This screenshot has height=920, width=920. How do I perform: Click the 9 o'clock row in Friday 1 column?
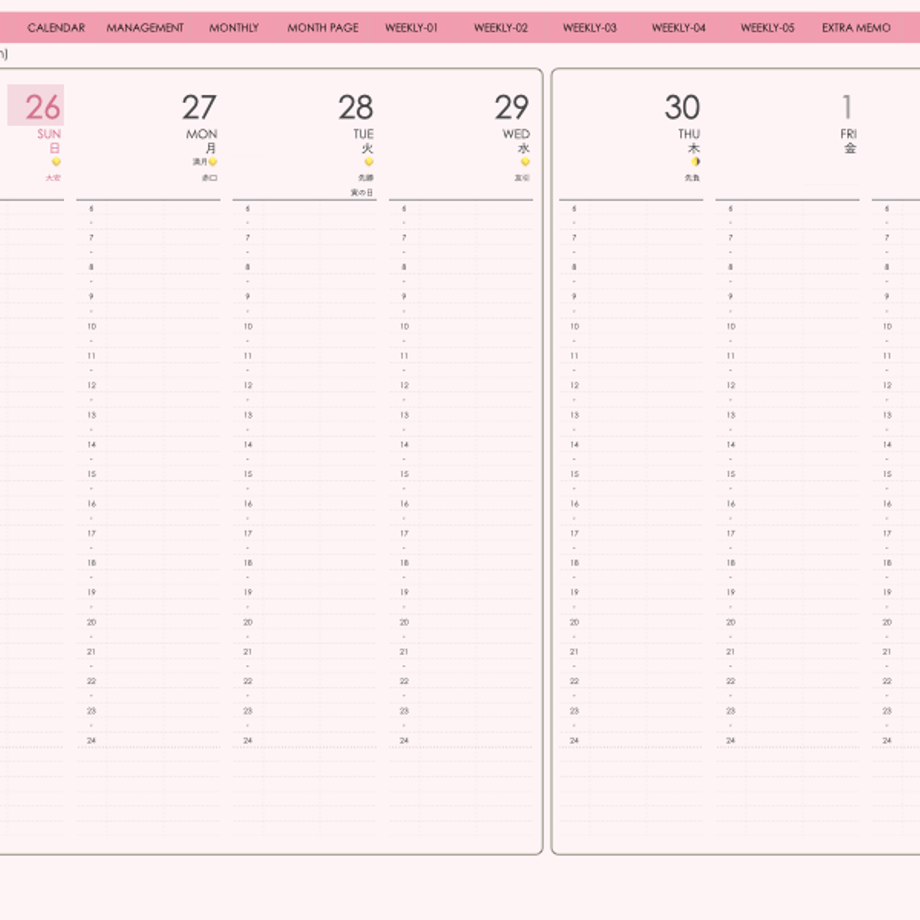click(787, 296)
